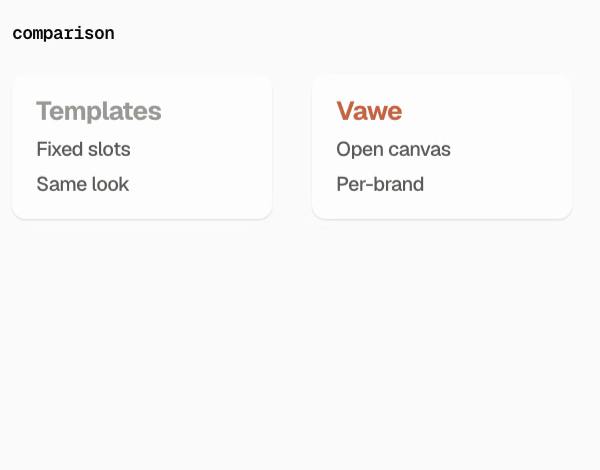
Task: Click the empty page area below the cards
Action: click(x=300, y=344)
